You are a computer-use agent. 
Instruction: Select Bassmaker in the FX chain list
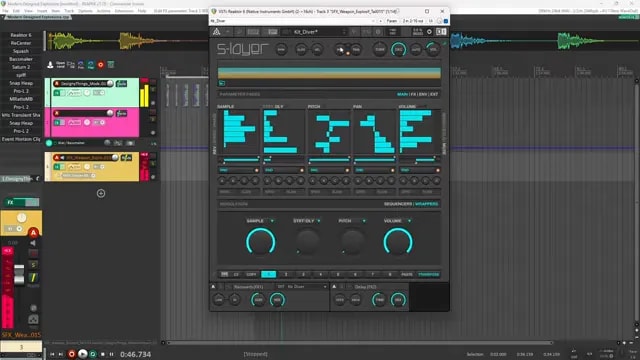point(21,59)
